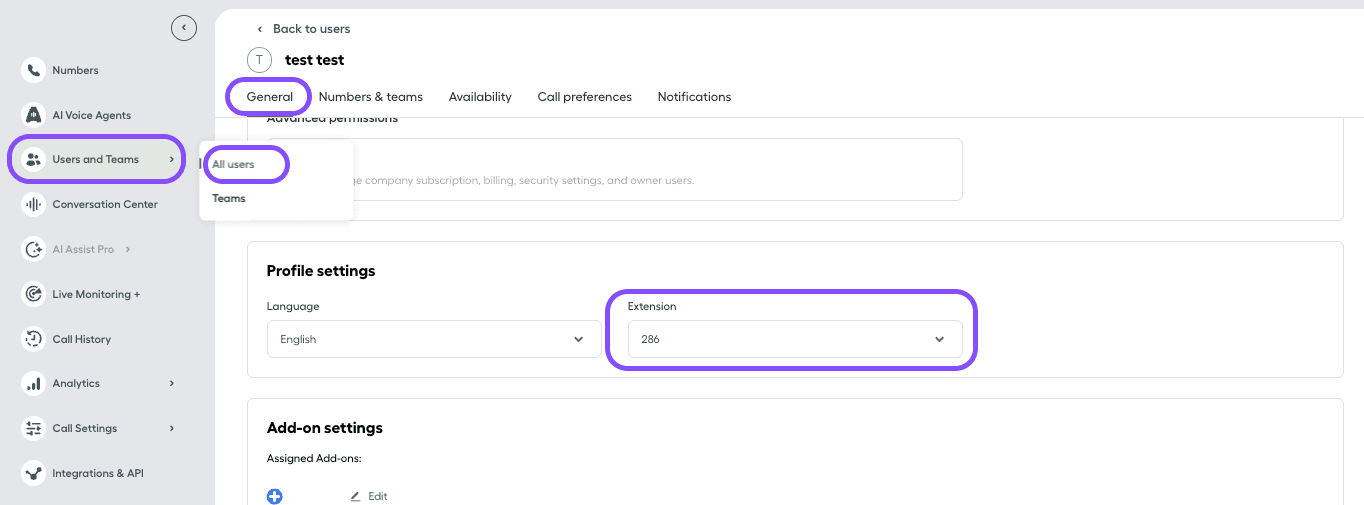Switch to the General tab
The height and width of the screenshot is (505, 1364).
tap(270, 97)
